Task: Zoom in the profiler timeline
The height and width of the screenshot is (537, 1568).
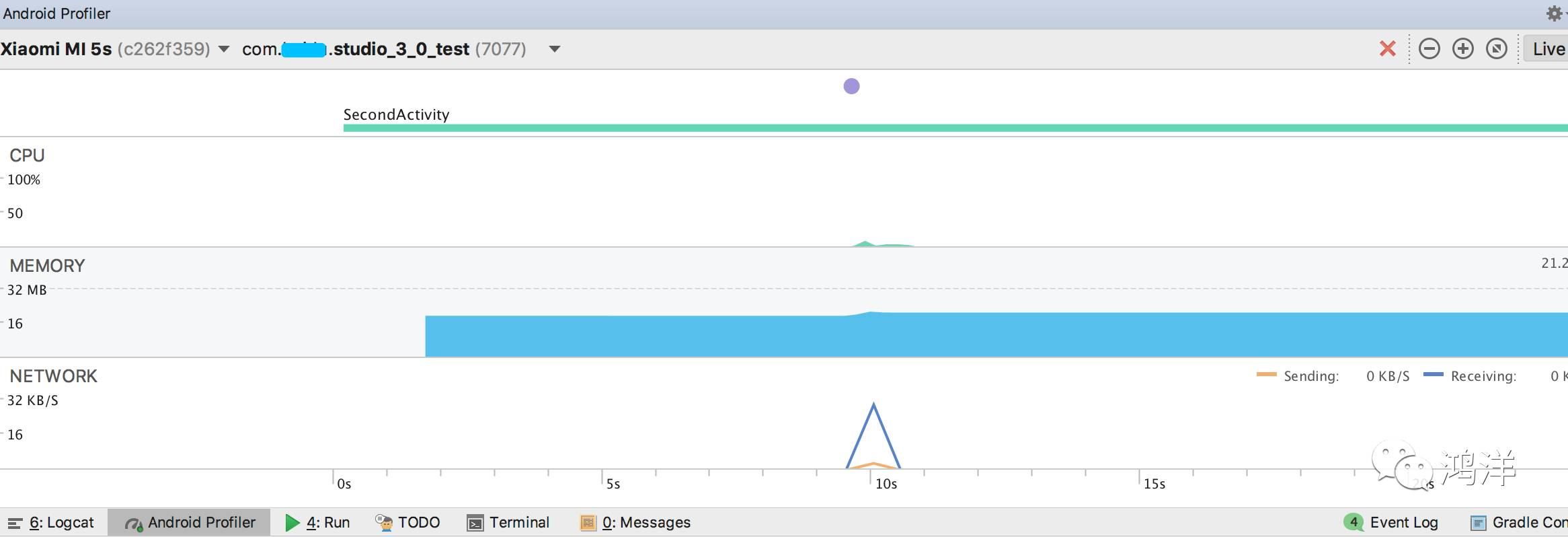Action: (x=1462, y=48)
